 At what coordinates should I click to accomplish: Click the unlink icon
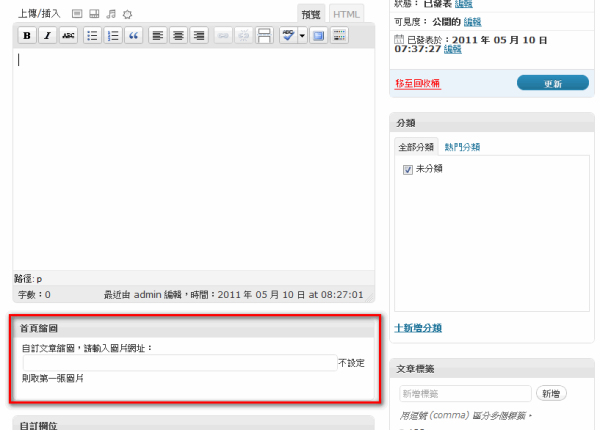click(x=244, y=36)
